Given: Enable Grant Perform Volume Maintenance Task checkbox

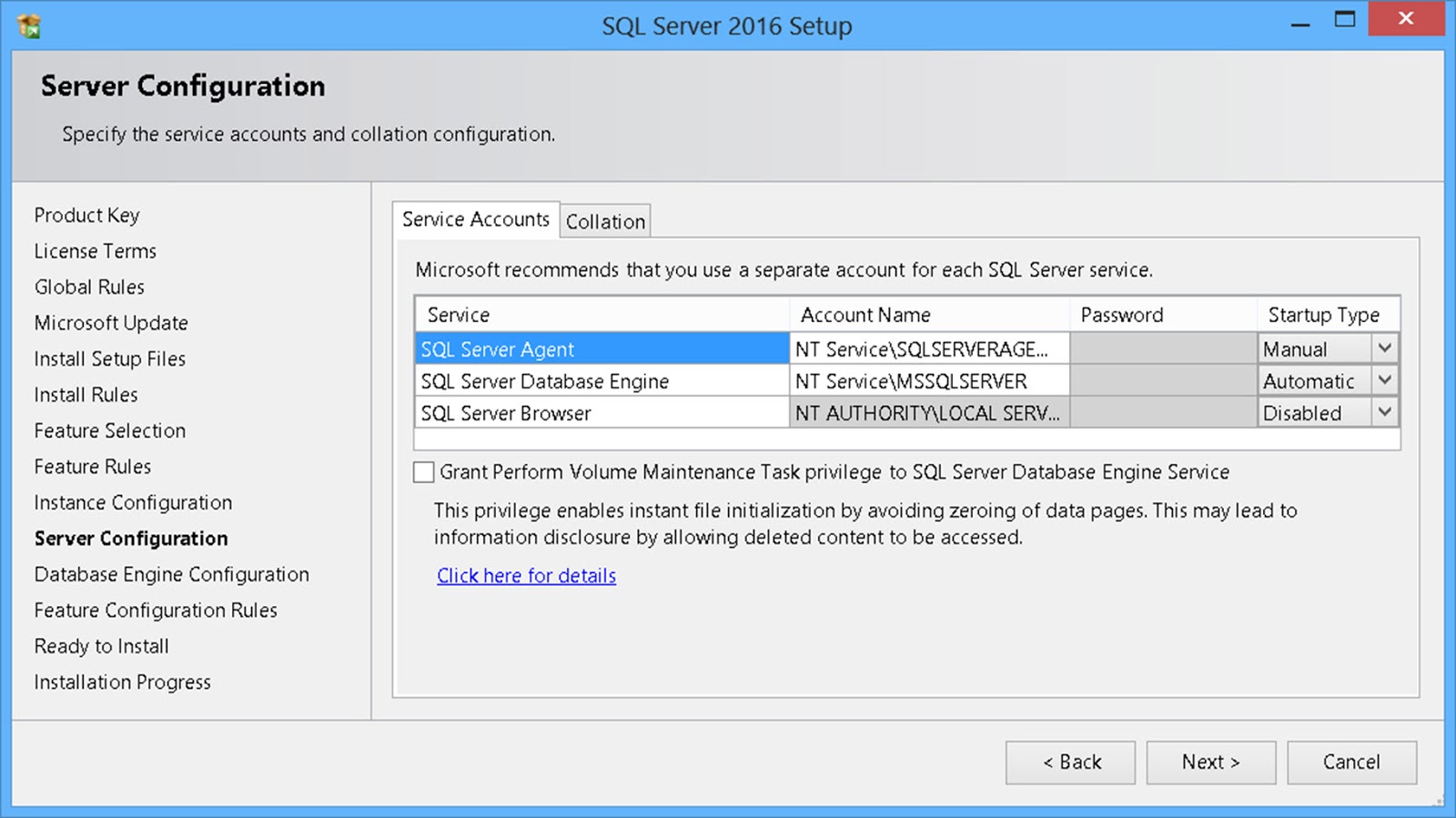Looking at the screenshot, I should tap(423, 472).
